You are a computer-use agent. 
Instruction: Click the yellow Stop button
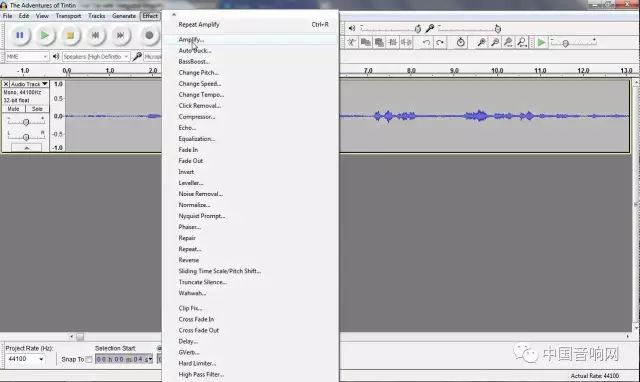pyautogui.click(x=70, y=36)
